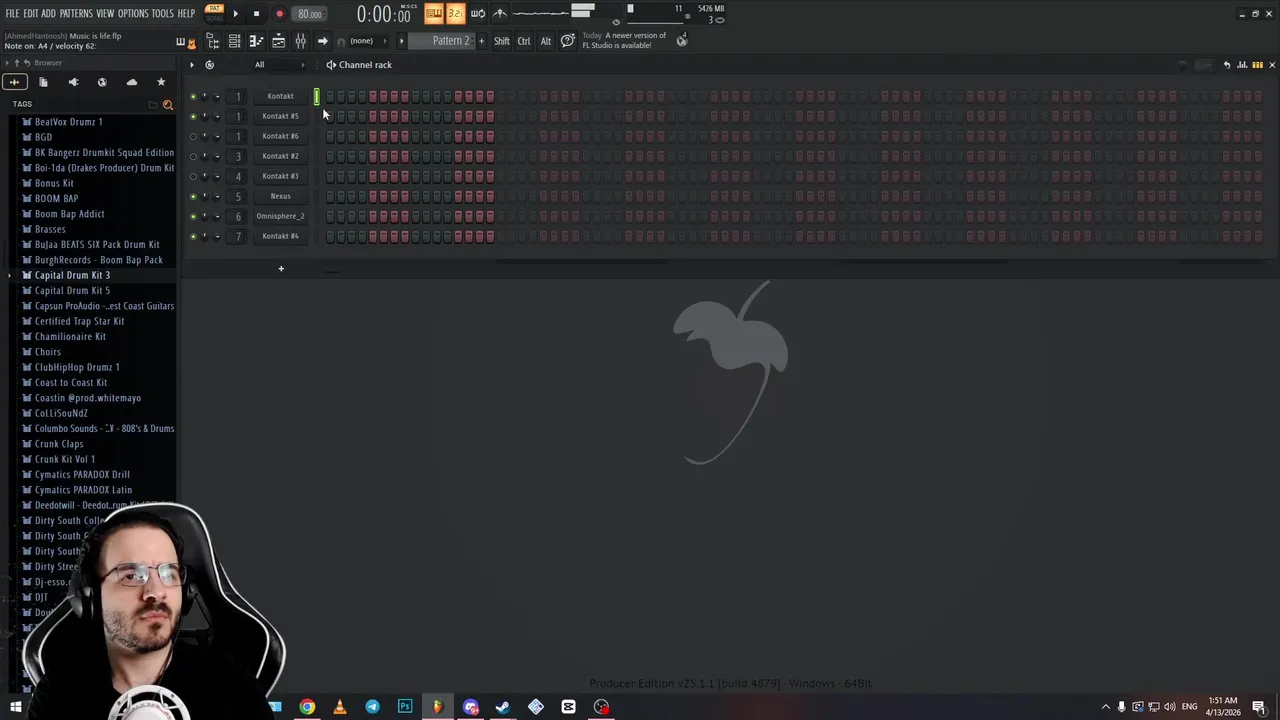Viewport: 1280px width, 720px height.
Task: Click the countdown before recording icon
Action: pyautogui.click(x=455, y=13)
